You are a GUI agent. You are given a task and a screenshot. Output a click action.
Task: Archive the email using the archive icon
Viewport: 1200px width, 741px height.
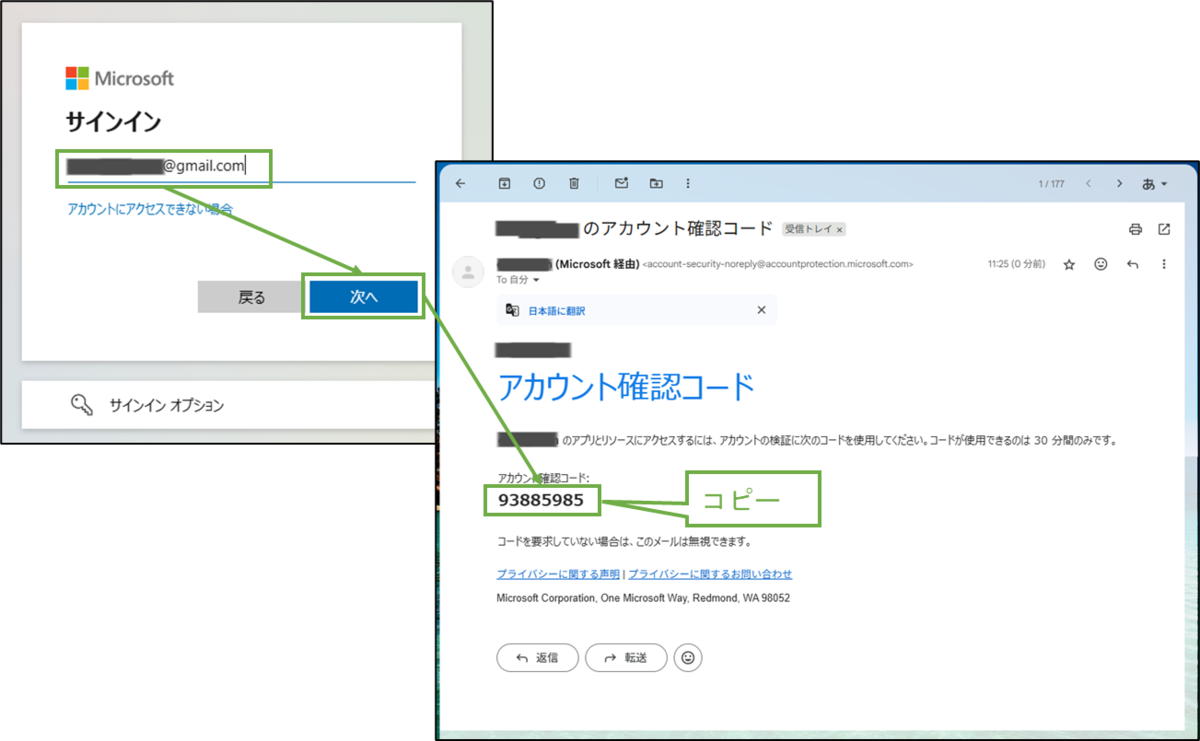point(505,183)
